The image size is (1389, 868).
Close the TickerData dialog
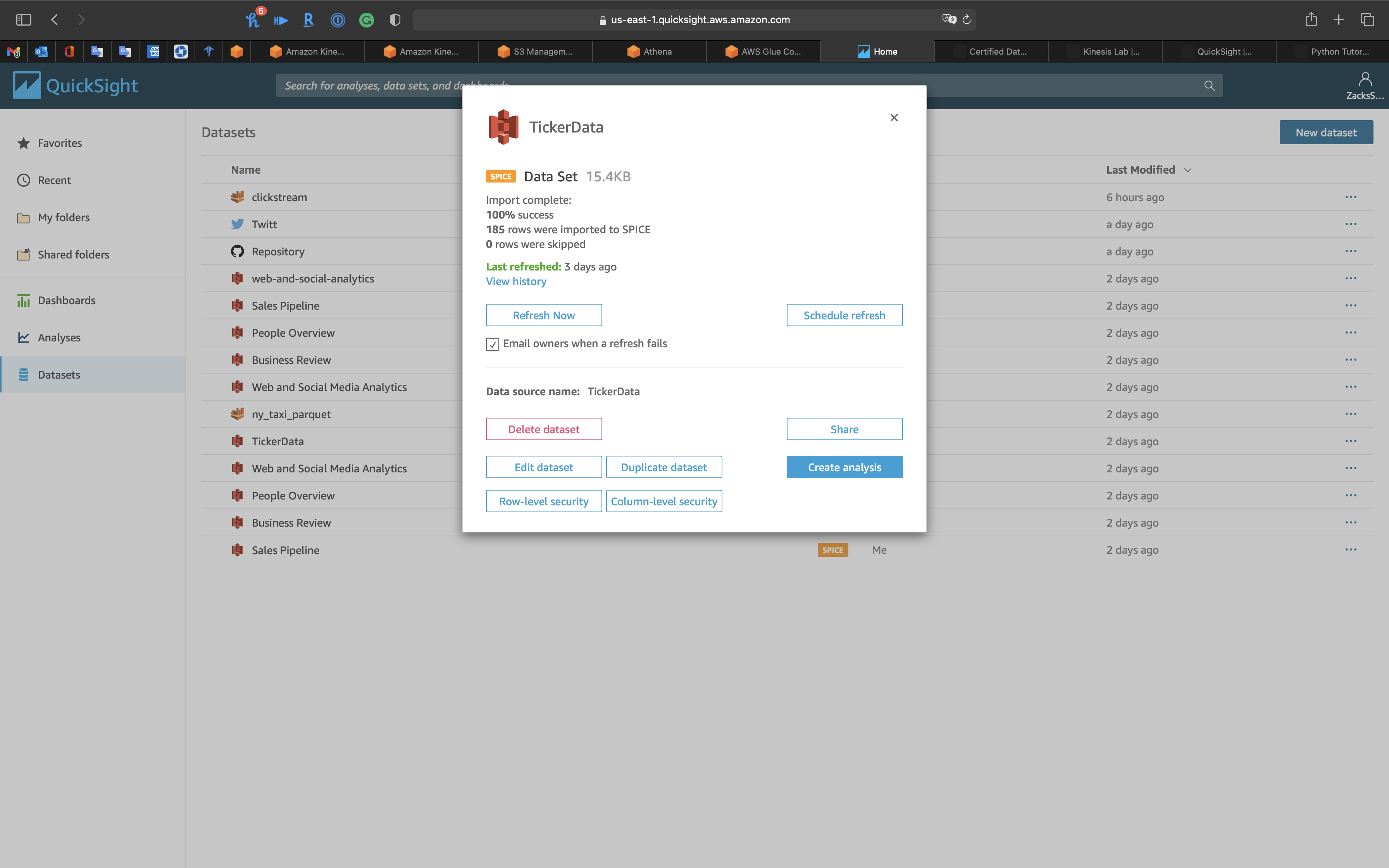click(894, 118)
